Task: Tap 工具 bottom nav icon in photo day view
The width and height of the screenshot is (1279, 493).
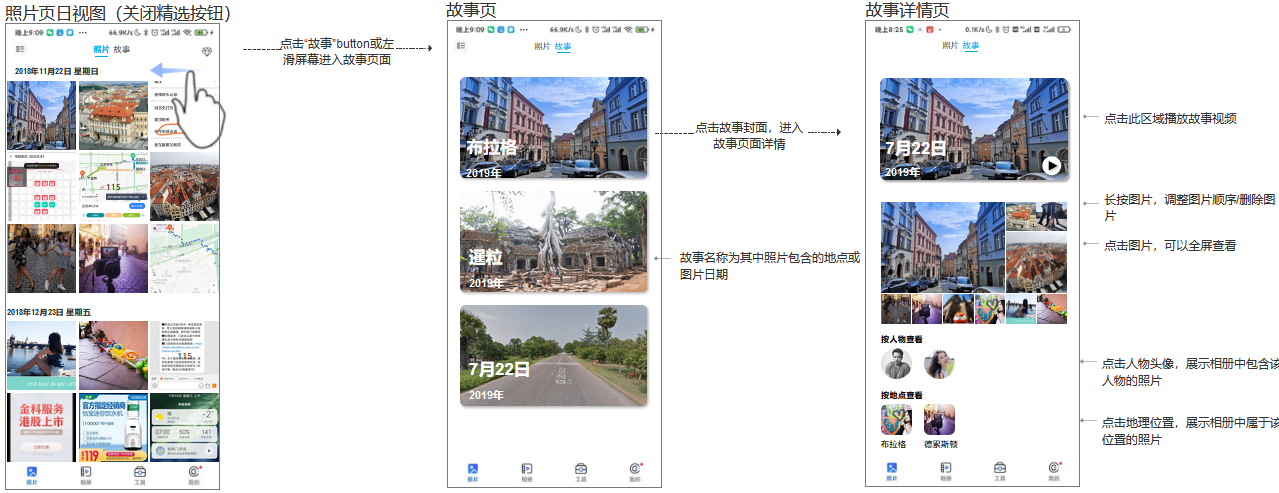Action: coord(140,474)
